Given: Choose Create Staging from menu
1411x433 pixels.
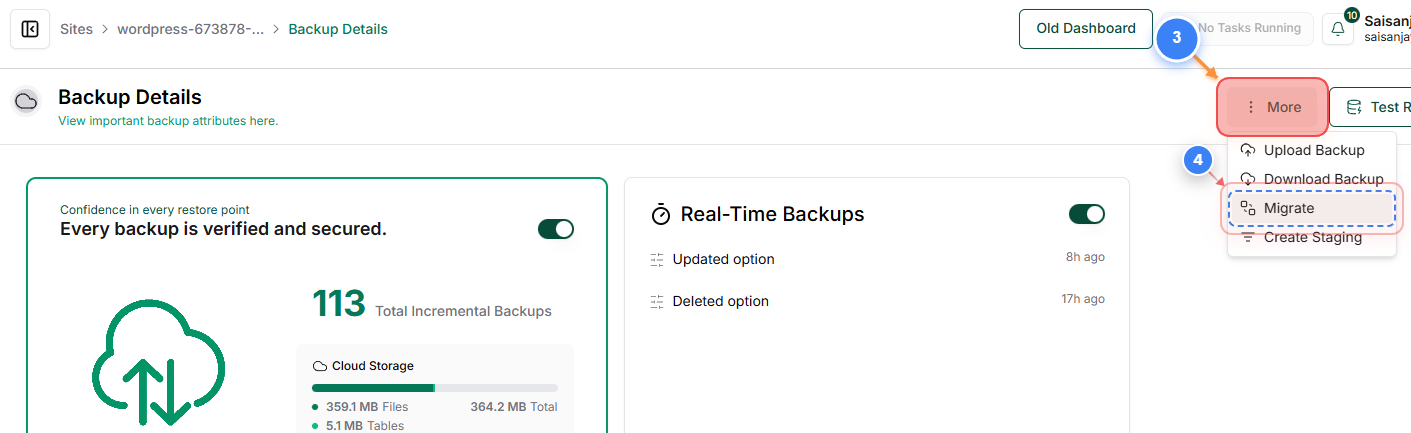Looking at the screenshot, I should click(1311, 238).
